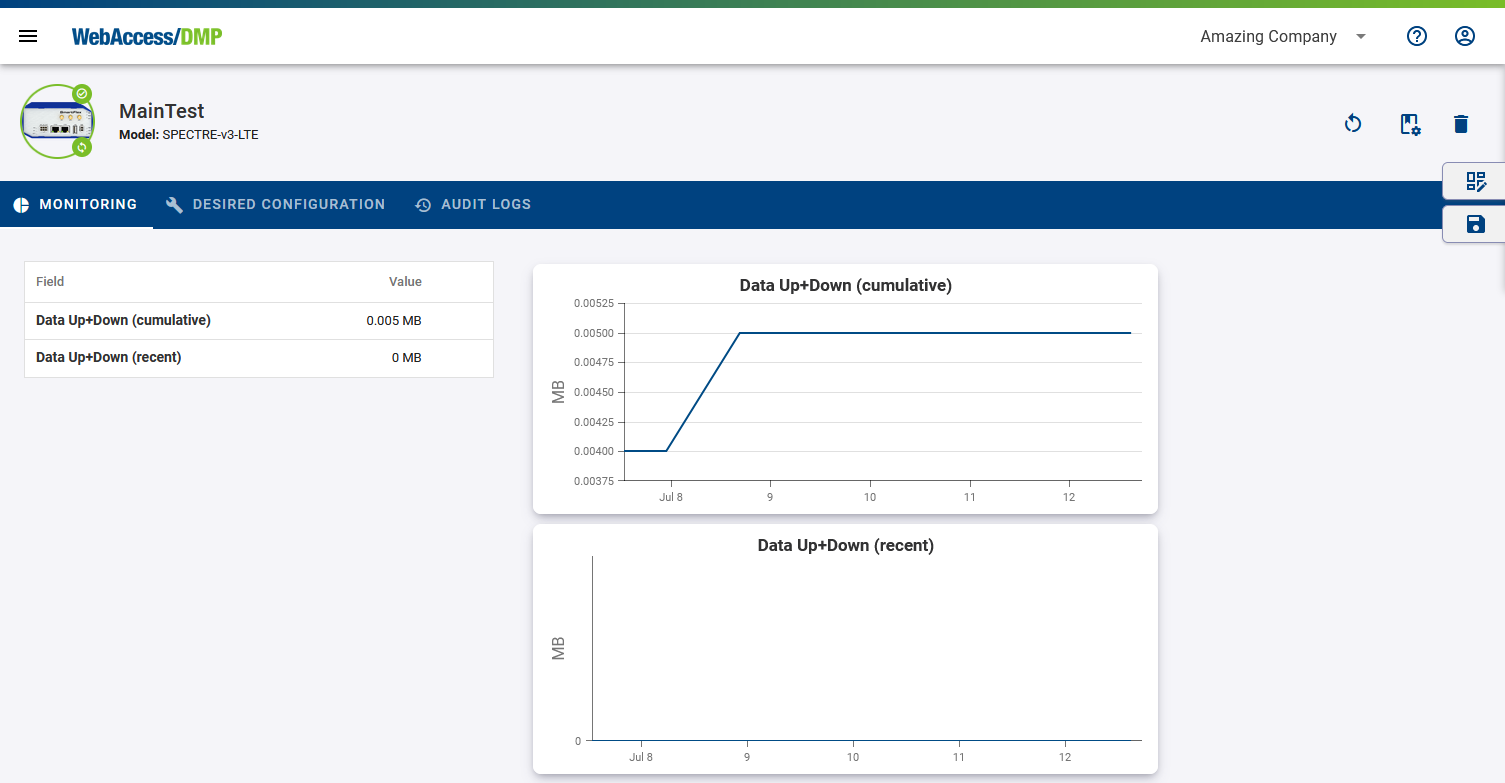Screen dimensions: 1505x783
Task: Click the cumulative chart line plateau
Action: pos(935,333)
